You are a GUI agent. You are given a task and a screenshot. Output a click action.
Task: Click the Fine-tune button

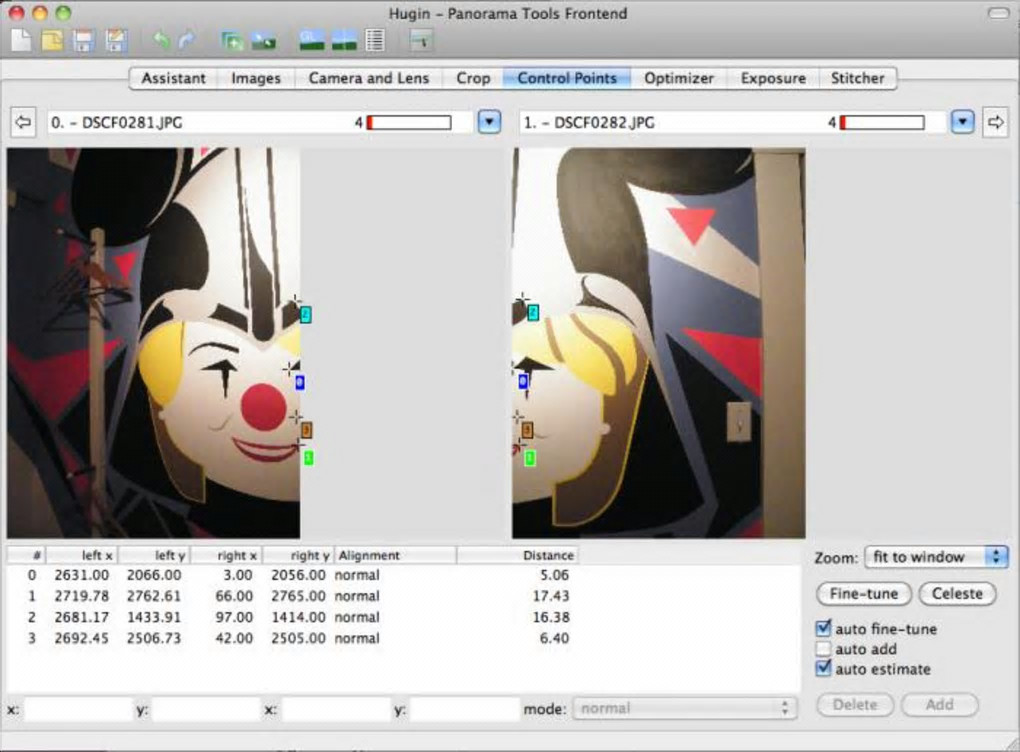pyautogui.click(x=864, y=593)
